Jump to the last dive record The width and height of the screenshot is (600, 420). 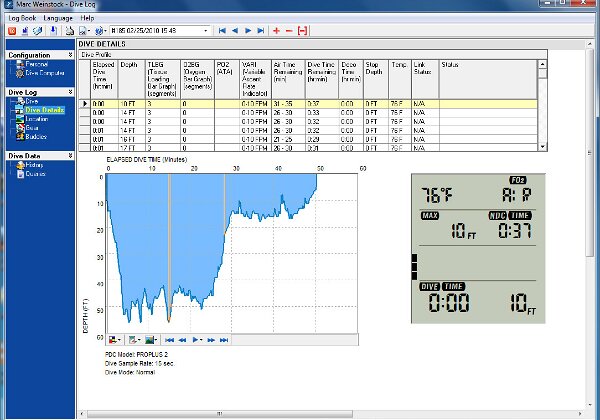pyautogui.click(x=261, y=31)
